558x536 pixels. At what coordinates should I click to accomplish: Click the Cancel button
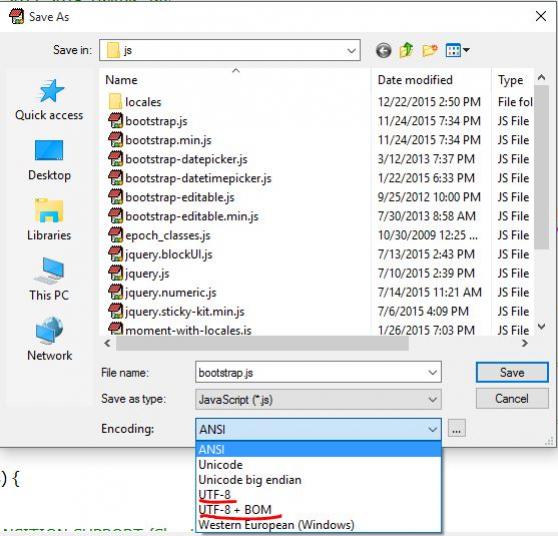coord(512,398)
